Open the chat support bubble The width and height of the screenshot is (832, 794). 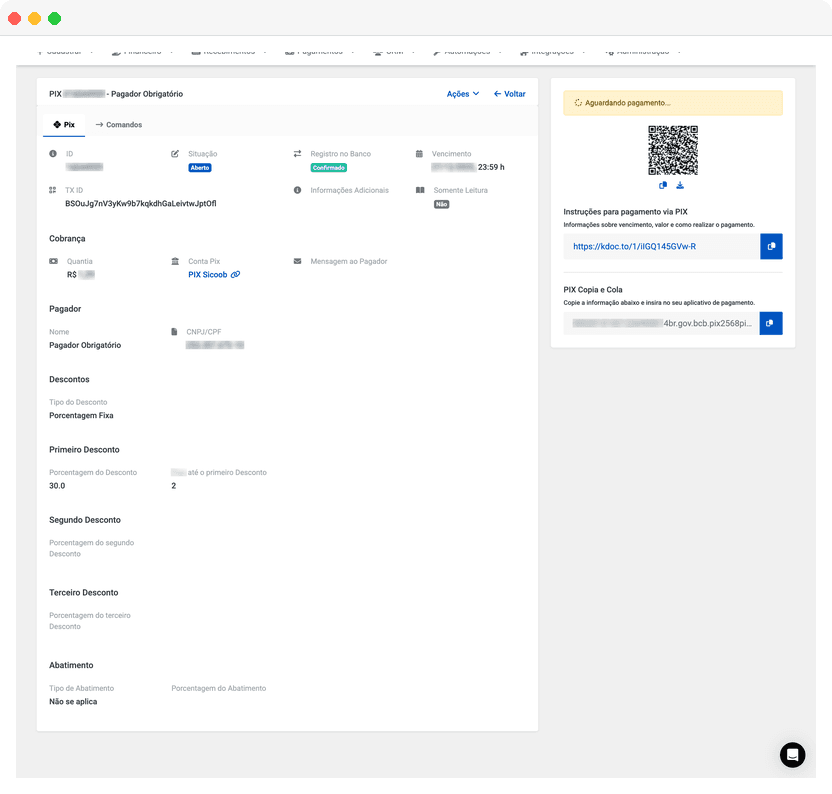click(x=793, y=755)
